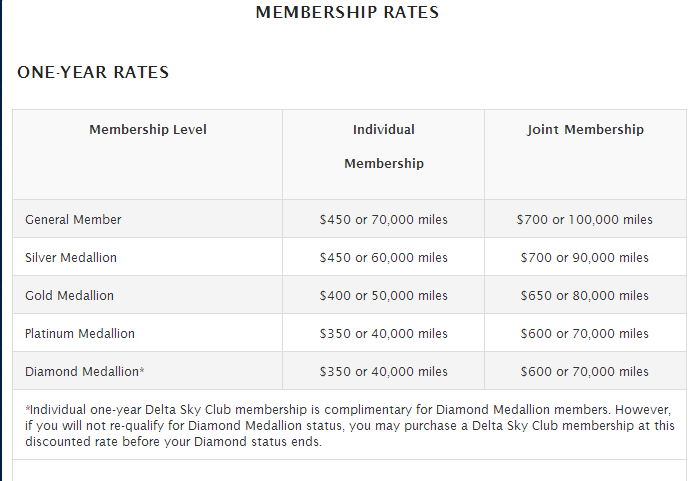
Task: Click Platinum Medallion's $600 or 70,000 miles cell
Action: tap(585, 333)
